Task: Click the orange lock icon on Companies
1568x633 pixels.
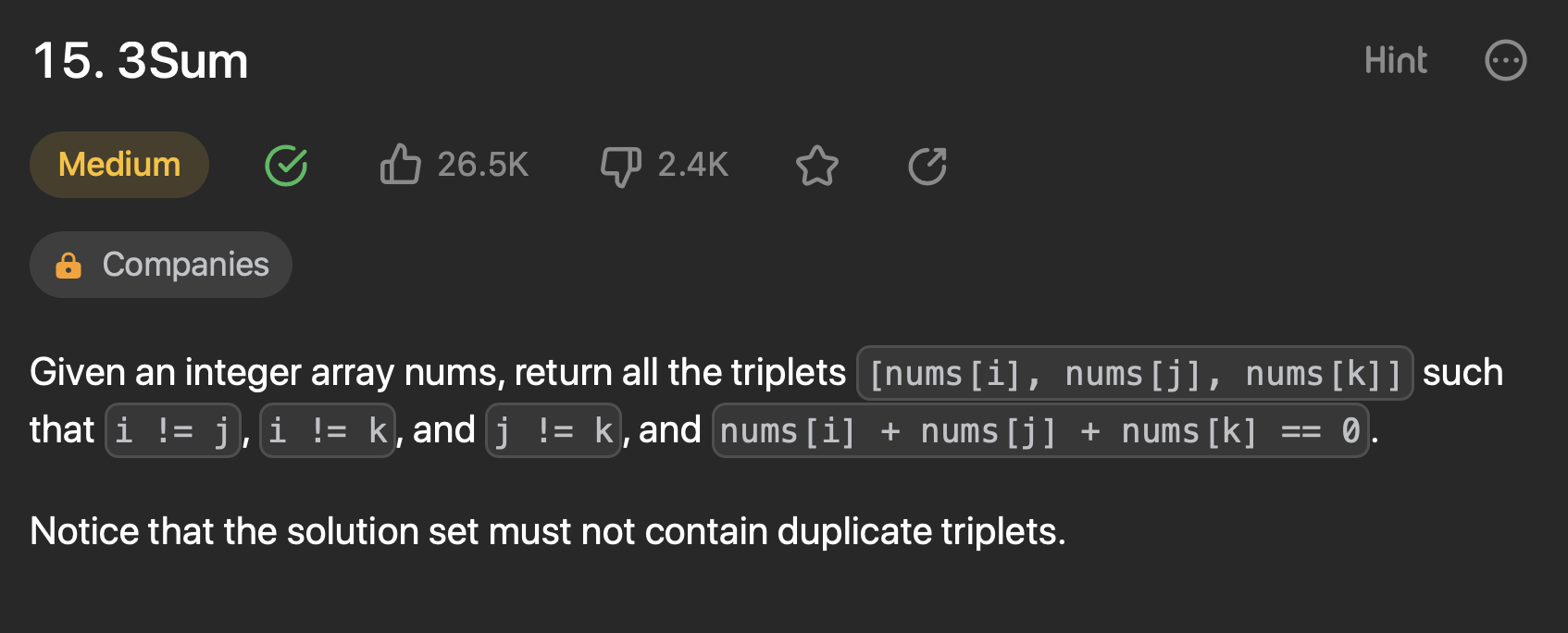Action: click(x=68, y=265)
